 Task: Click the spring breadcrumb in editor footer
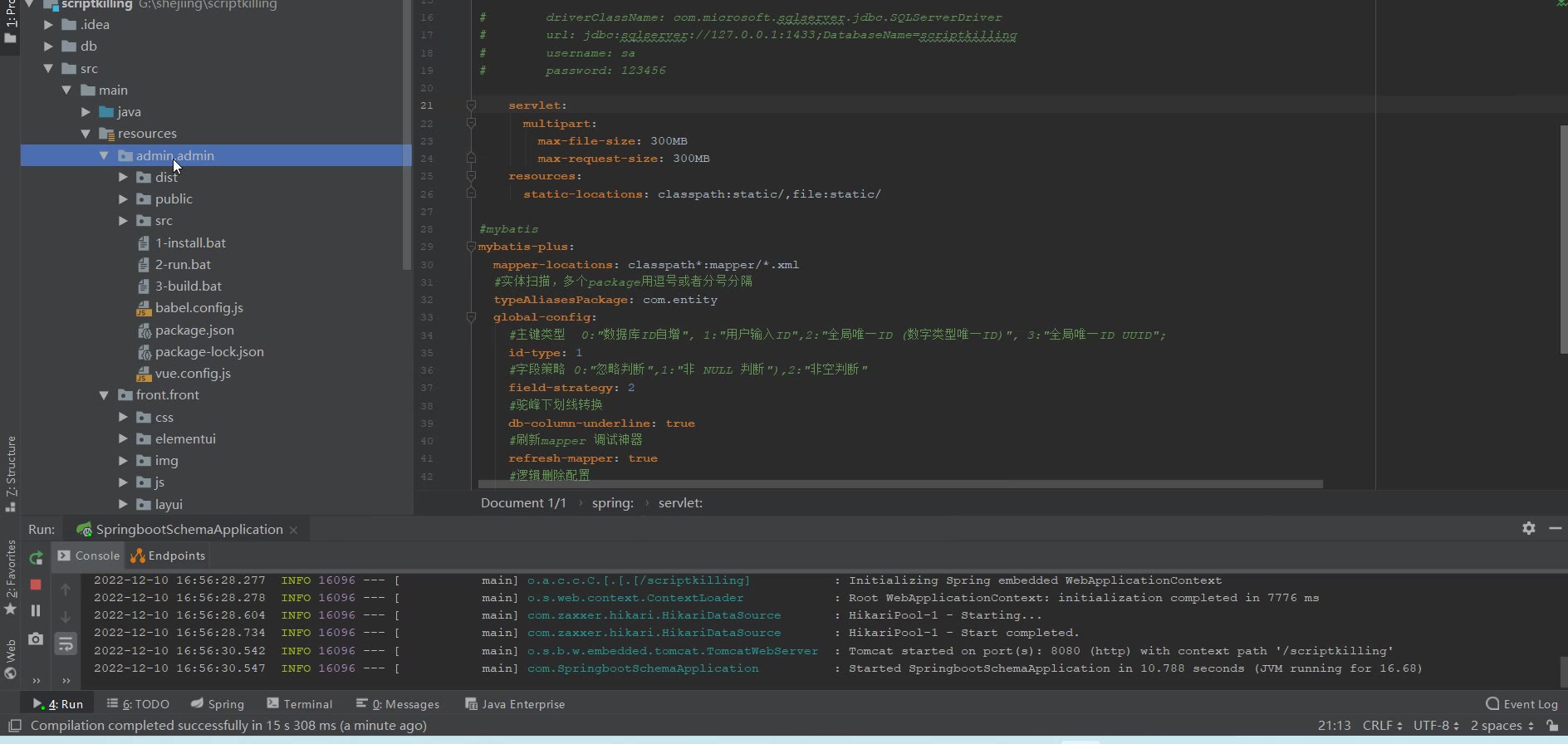coord(612,503)
